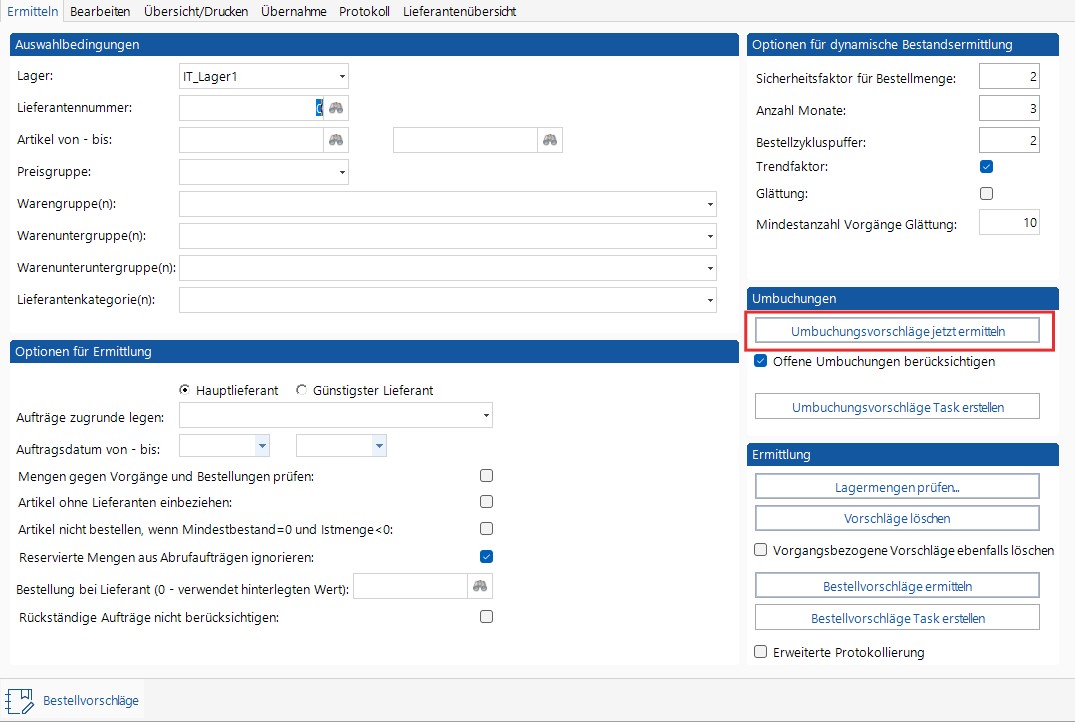Uncheck the Trendfaktor checkbox
The width and height of the screenshot is (1075, 722).
pyautogui.click(x=987, y=166)
